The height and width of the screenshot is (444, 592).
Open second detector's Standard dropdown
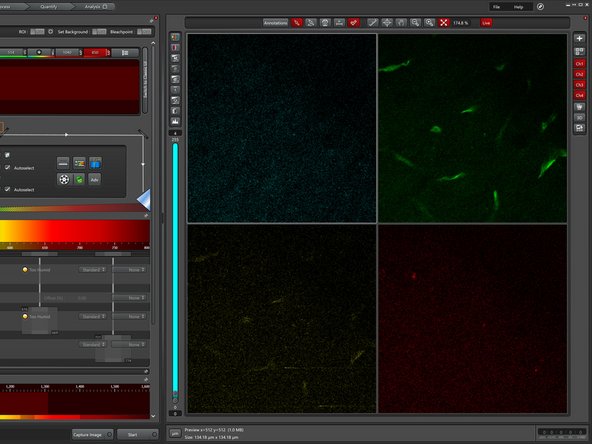tap(93, 316)
